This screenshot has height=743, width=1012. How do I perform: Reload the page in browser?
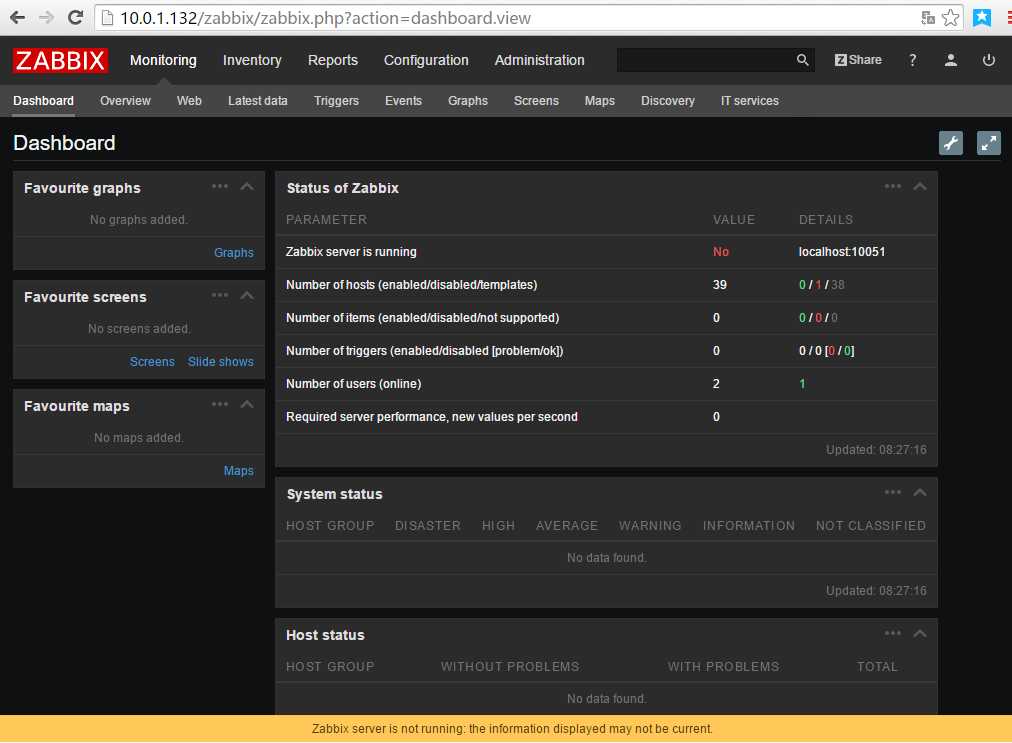[x=76, y=17]
